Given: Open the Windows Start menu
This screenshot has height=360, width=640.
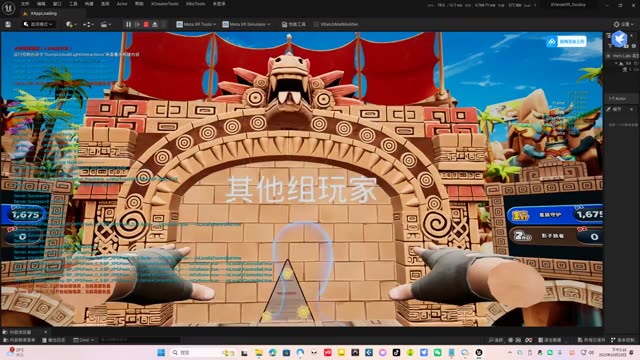Looking at the screenshot, I should [161, 353].
